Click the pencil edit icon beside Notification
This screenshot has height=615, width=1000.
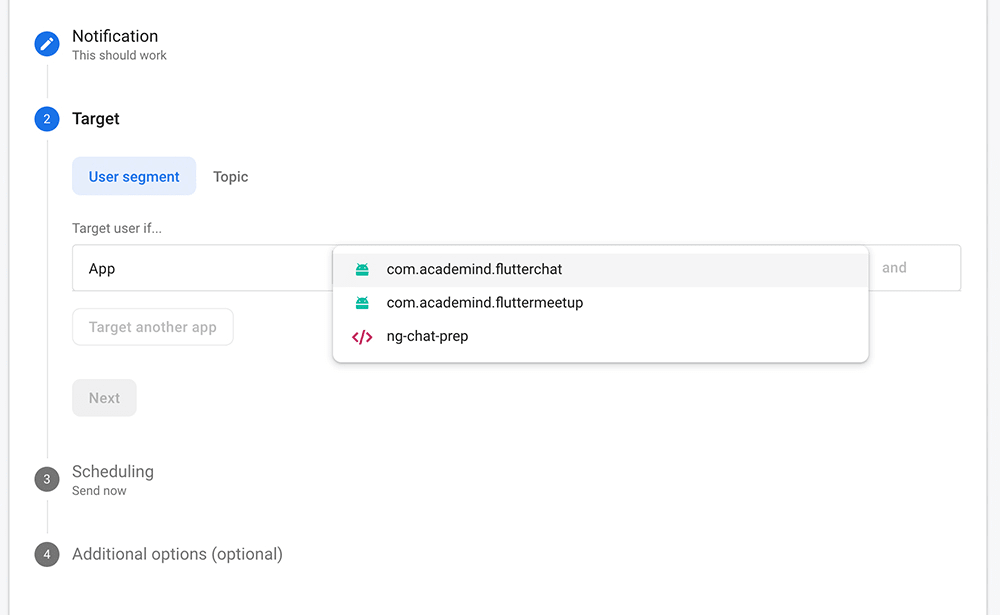47,44
